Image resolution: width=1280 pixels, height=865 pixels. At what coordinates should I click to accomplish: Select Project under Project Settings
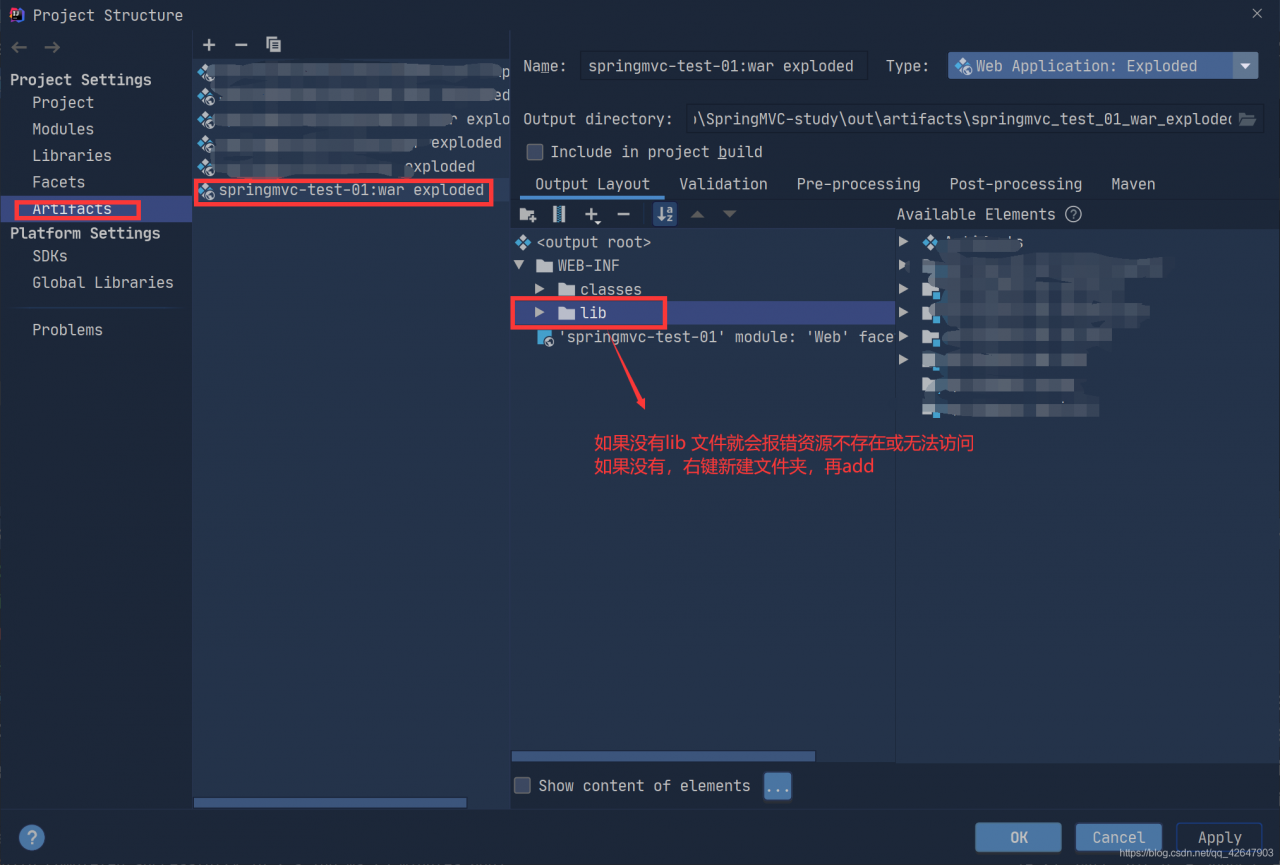pos(63,103)
